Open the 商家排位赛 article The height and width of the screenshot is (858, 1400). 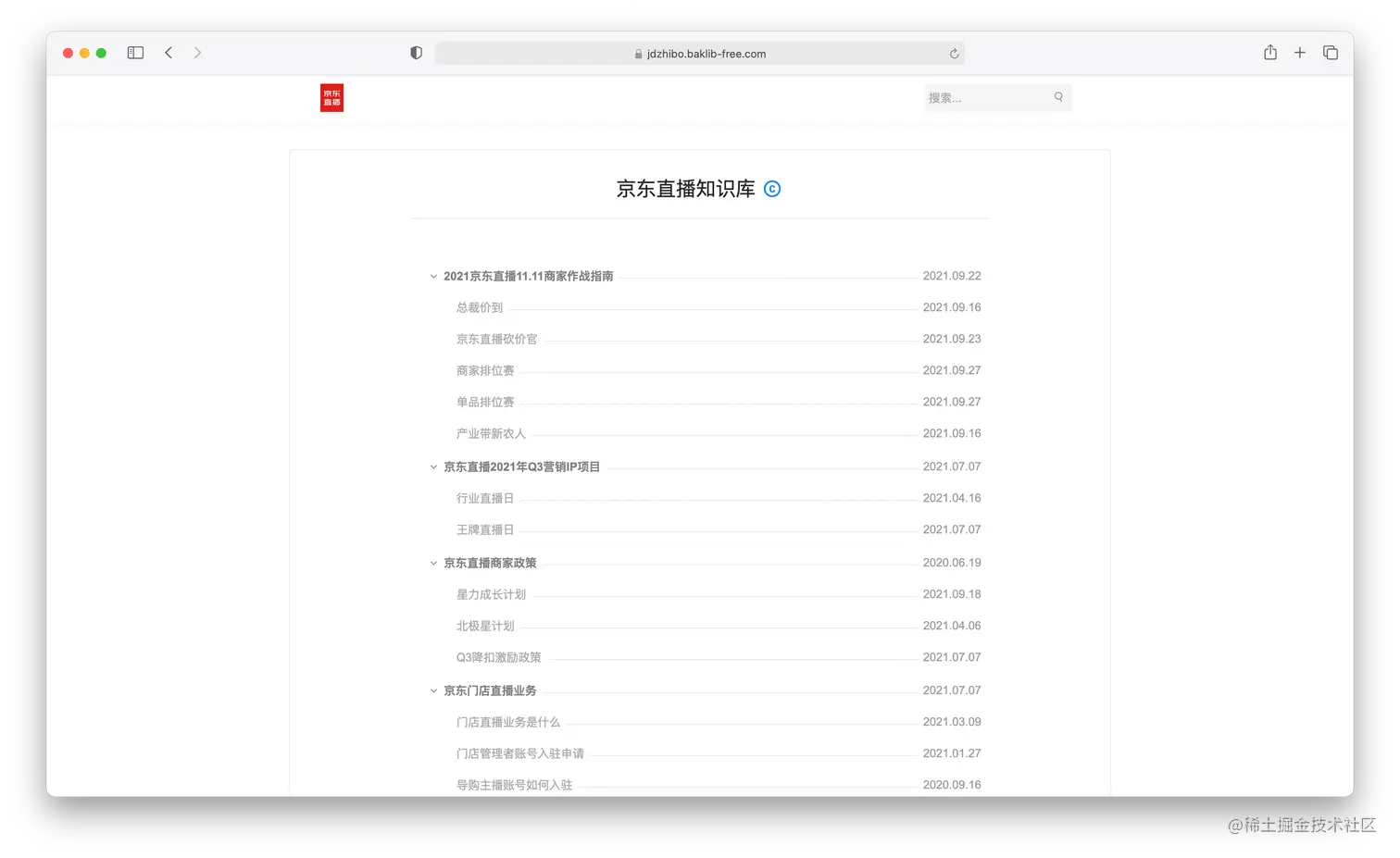point(485,370)
